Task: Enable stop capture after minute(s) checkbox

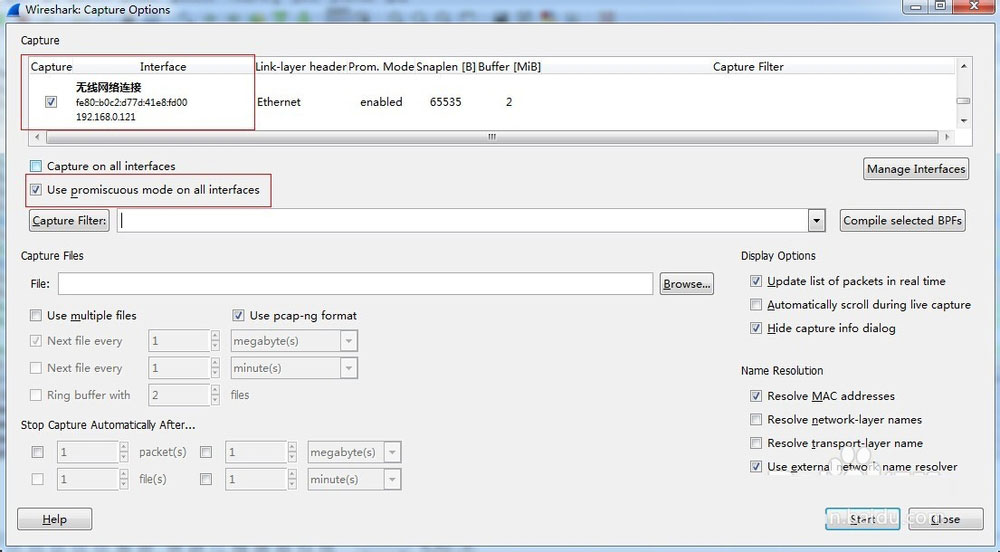Action: [x=206, y=479]
